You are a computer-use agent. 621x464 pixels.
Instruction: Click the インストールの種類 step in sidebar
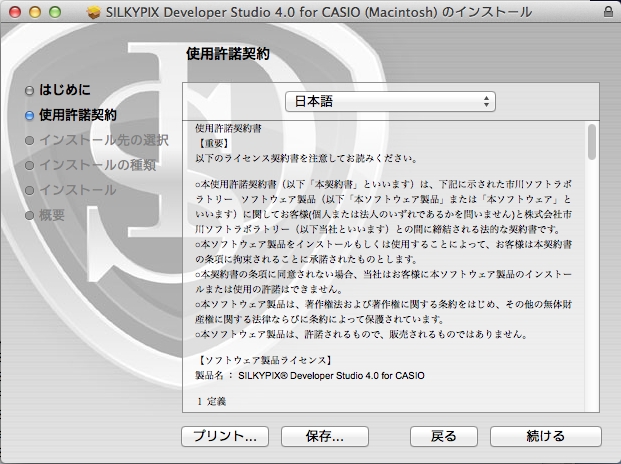[x=97, y=165]
